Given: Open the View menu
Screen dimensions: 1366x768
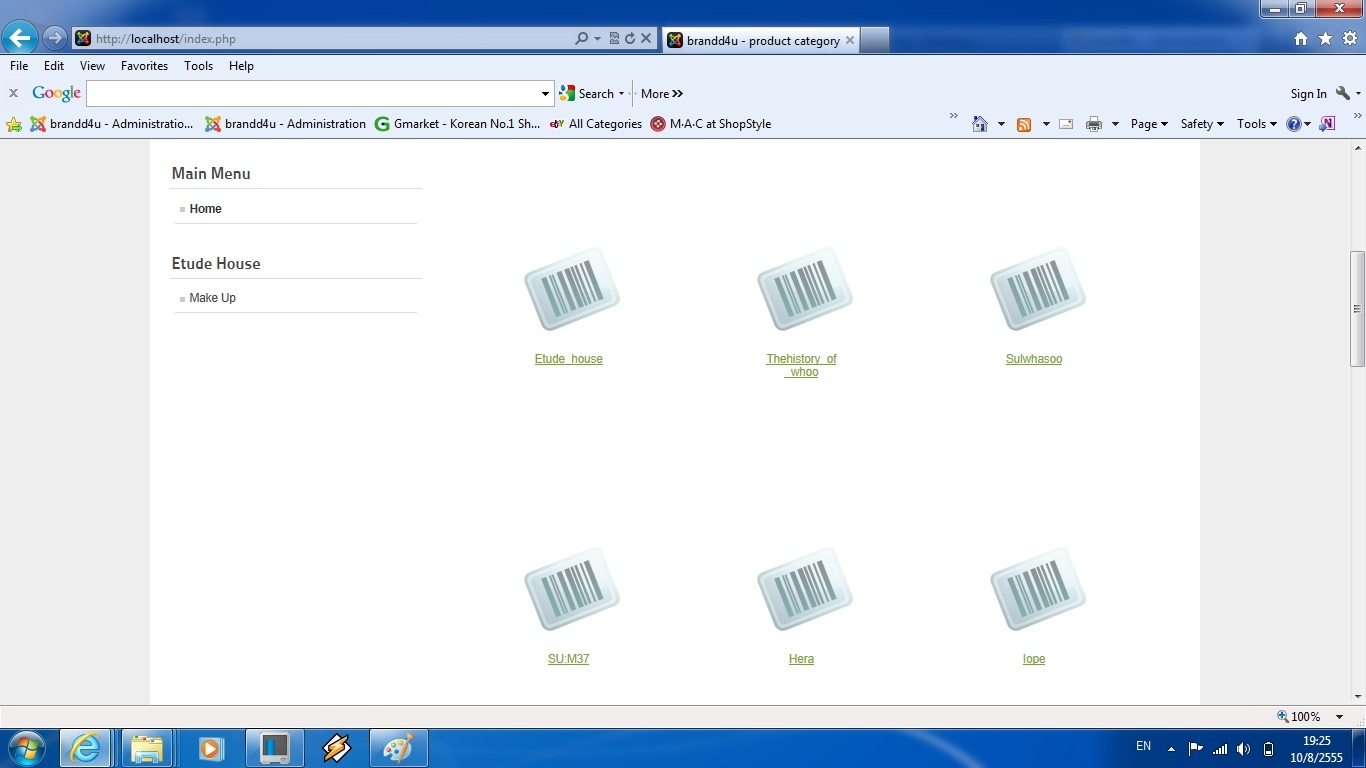Looking at the screenshot, I should point(92,65).
